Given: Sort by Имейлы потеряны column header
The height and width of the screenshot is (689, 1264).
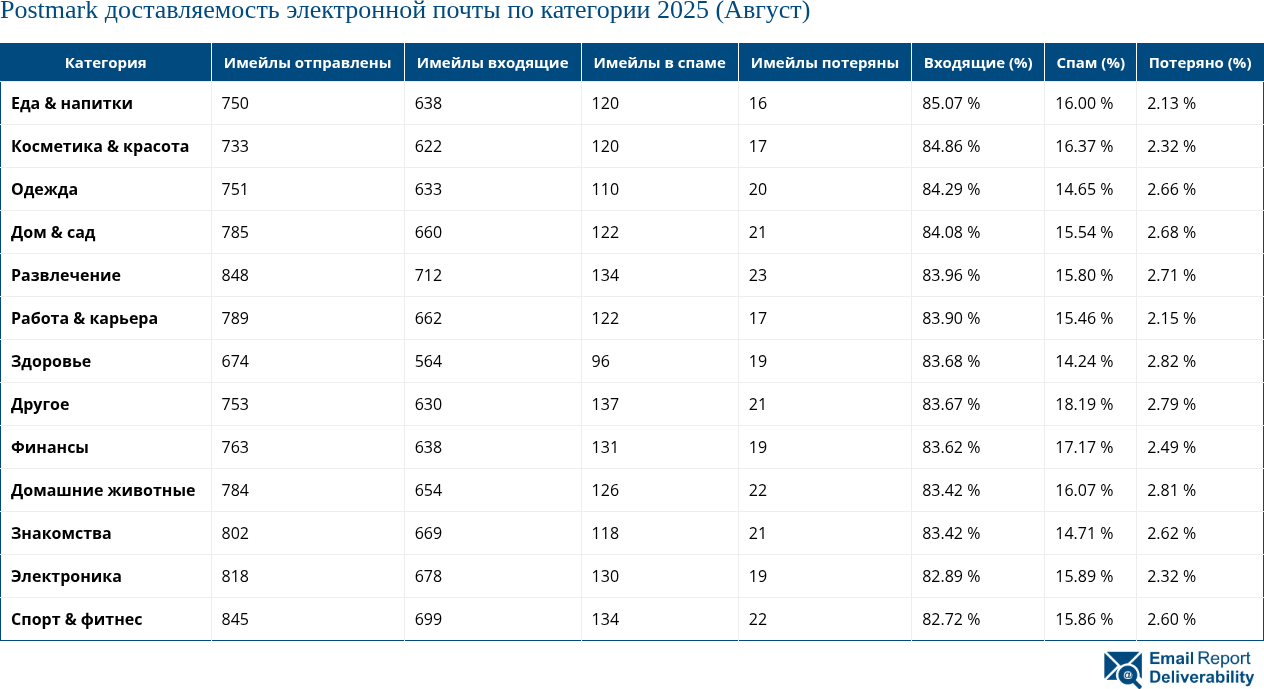Looking at the screenshot, I should (823, 61).
